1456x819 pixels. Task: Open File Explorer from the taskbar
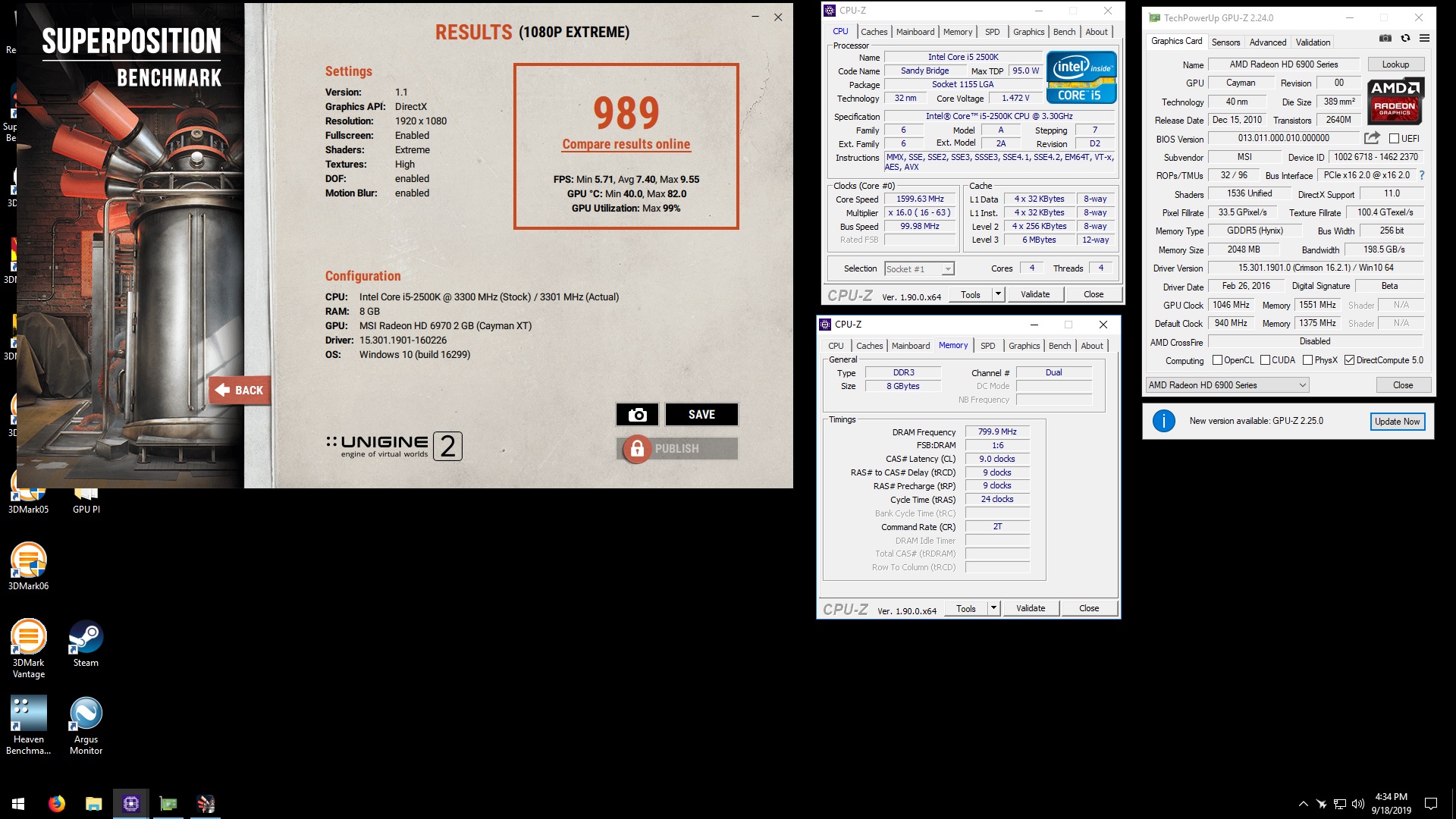[93, 804]
